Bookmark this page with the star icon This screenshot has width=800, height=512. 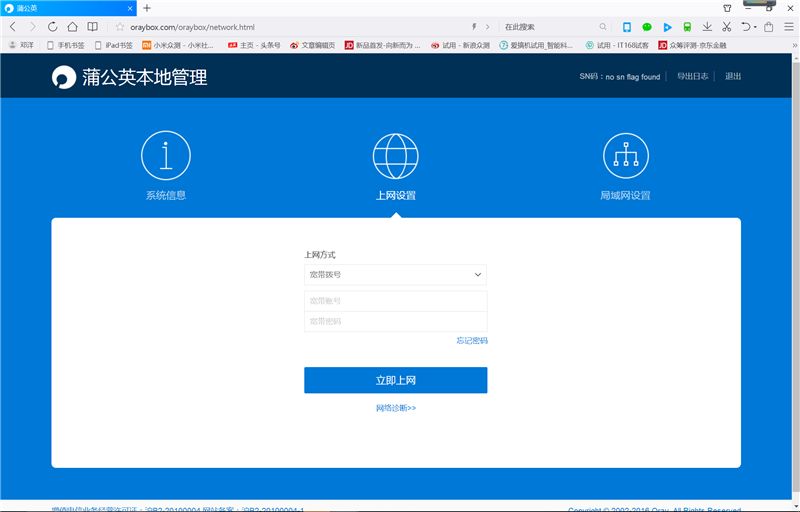pyautogui.click(x=120, y=27)
